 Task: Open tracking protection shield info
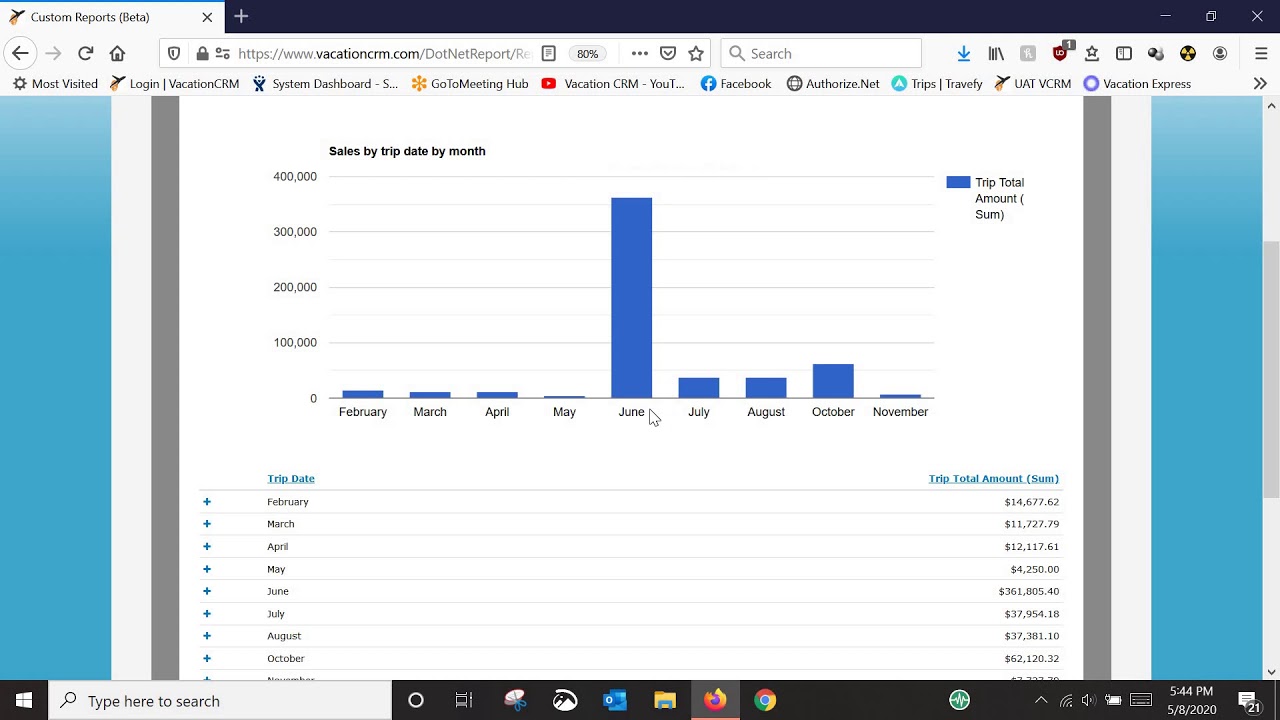coord(174,54)
